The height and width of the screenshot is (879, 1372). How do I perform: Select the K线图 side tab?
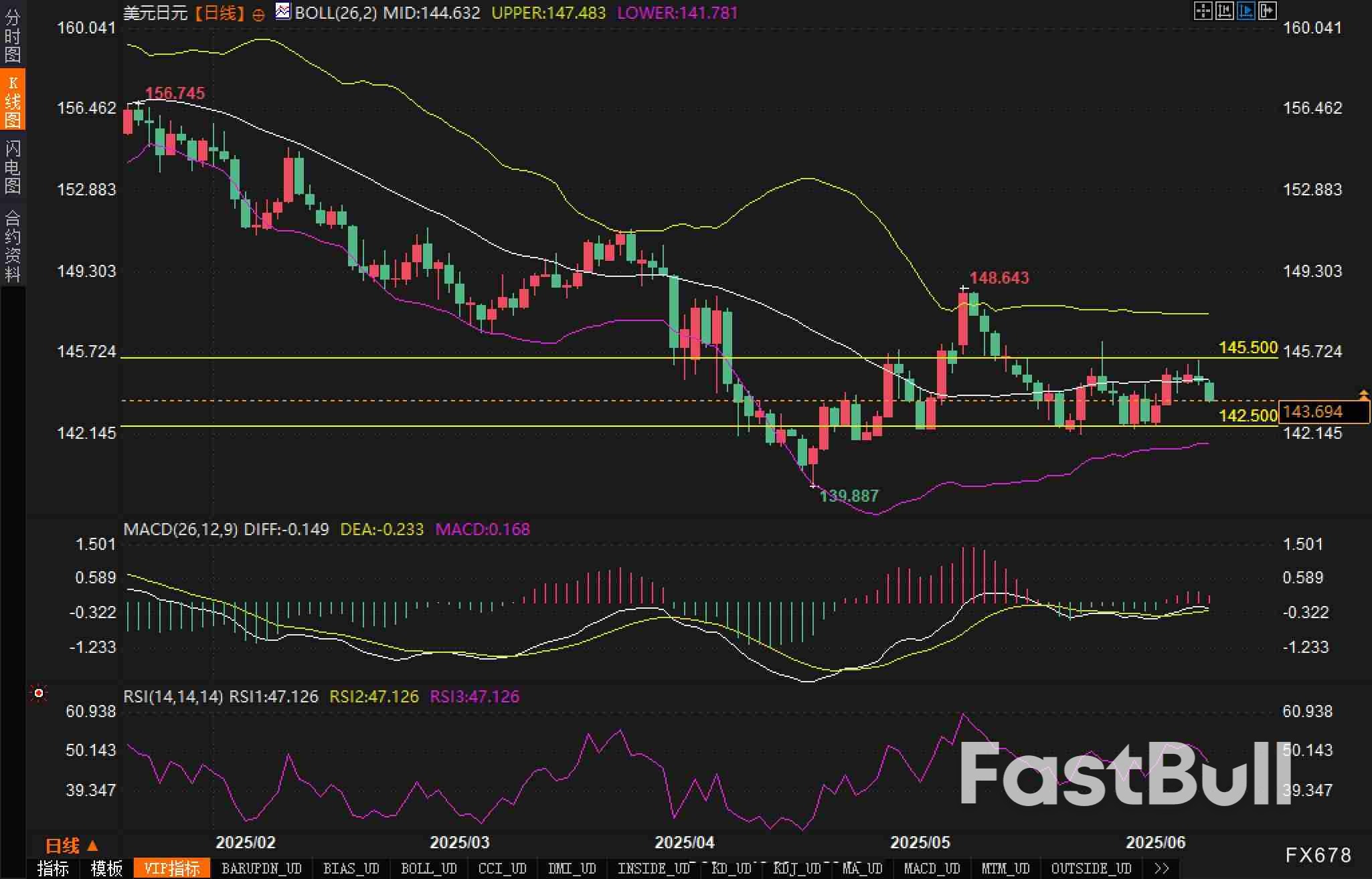click(12, 100)
